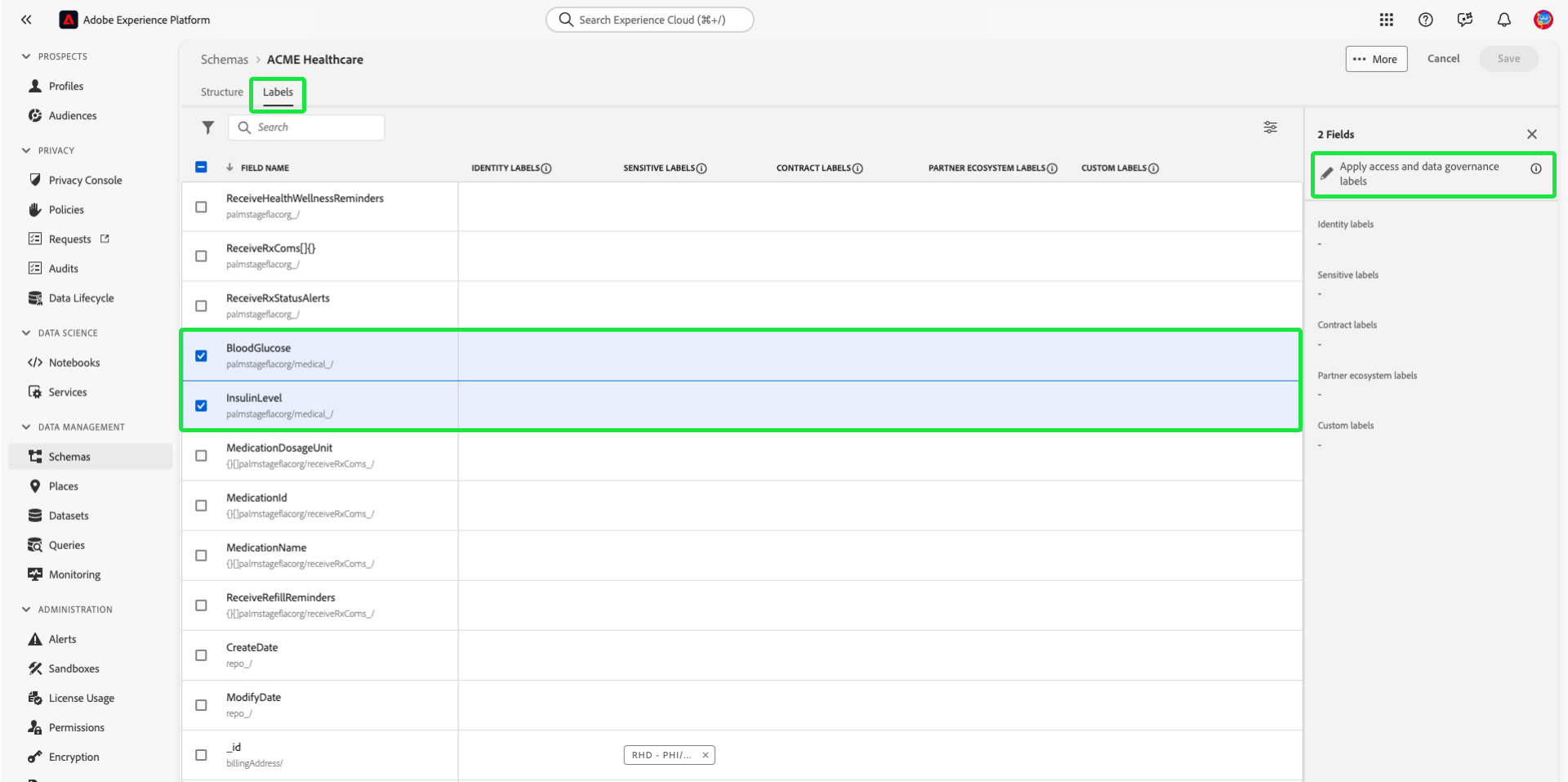The height and width of the screenshot is (782, 1568).
Task: Check the CreateDate row checkbox
Action: pyautogui.click(x=201, y=655)
